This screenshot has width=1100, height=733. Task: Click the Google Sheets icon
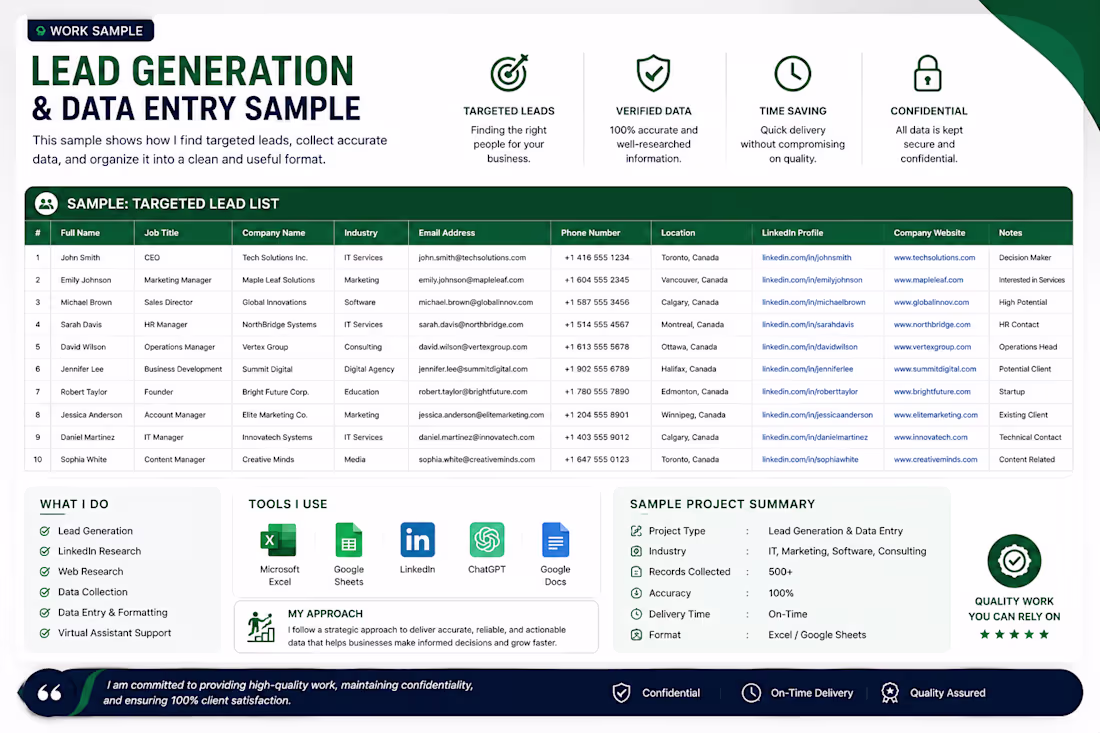point(349,541)
